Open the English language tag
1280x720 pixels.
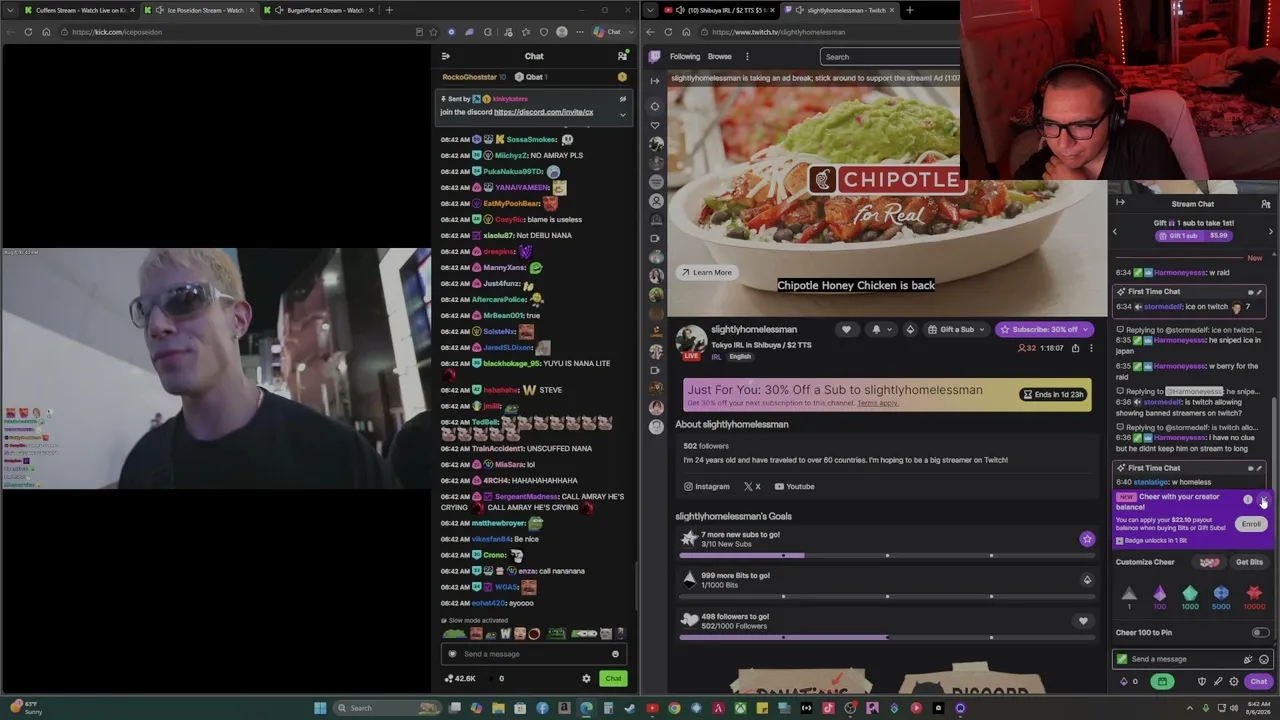(x=740, y=357)
